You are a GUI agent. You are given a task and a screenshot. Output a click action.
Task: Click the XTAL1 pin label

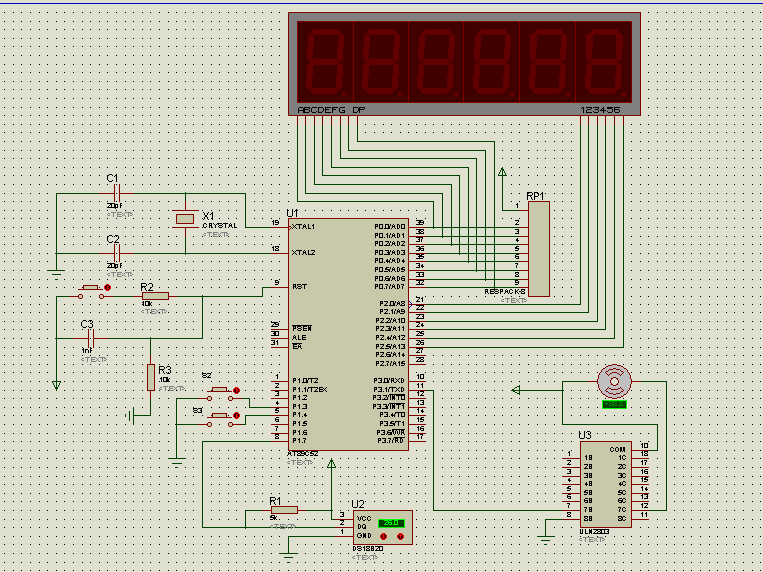coord(303,226)
